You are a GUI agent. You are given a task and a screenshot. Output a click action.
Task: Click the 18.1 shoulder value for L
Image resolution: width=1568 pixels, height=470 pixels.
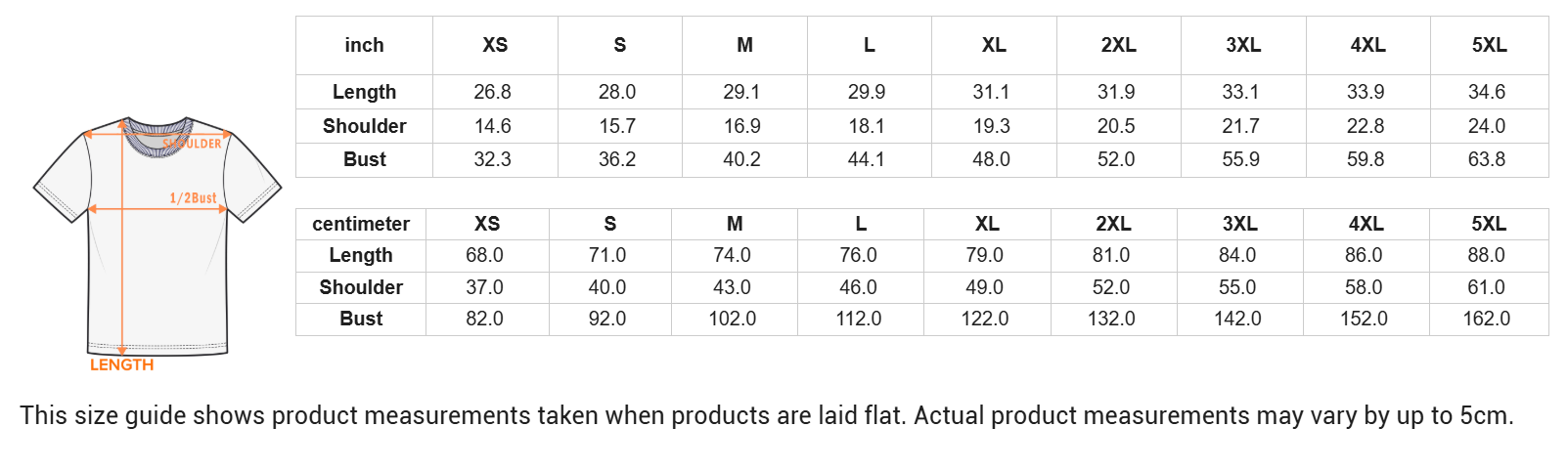coord(867,126)
